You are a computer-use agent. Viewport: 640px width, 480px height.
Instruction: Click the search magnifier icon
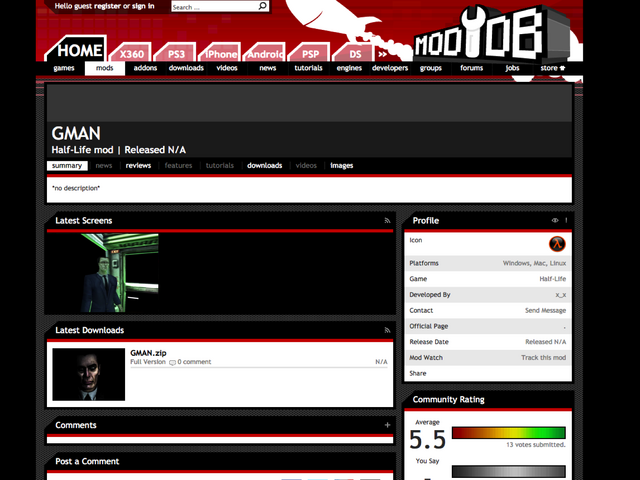(x=262, y=6)
